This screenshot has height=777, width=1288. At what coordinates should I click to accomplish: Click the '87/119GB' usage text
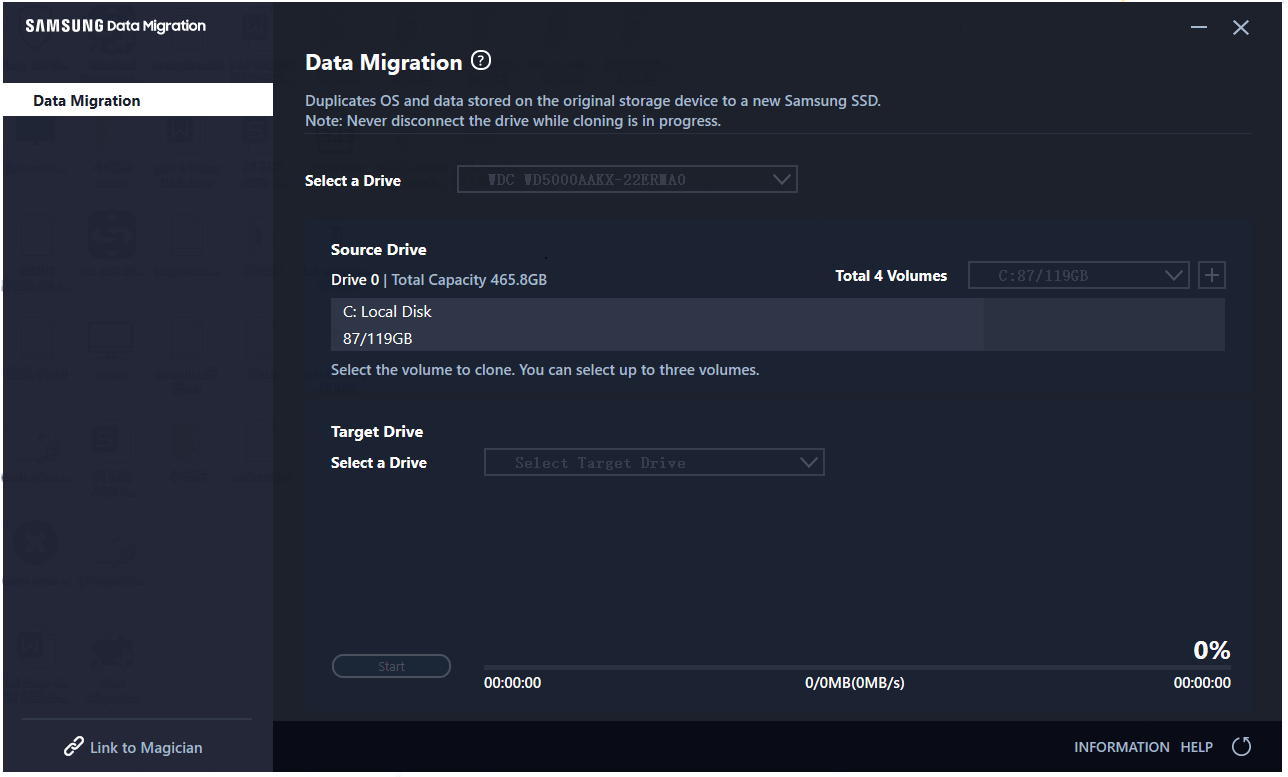coord(377,339)
